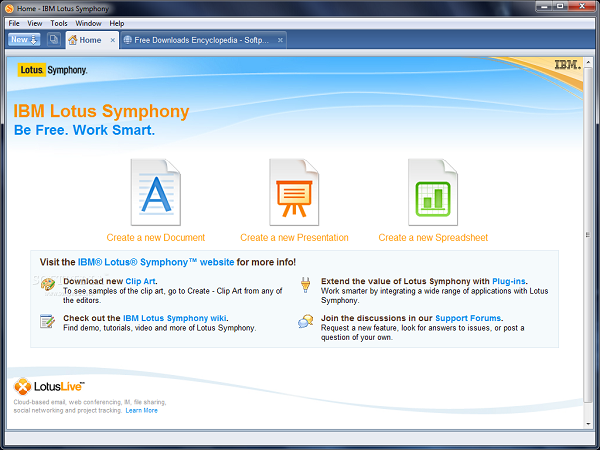Close the Lotus Symphony window
The width and height of the screenshot is (600, 450).
[582, 7]
